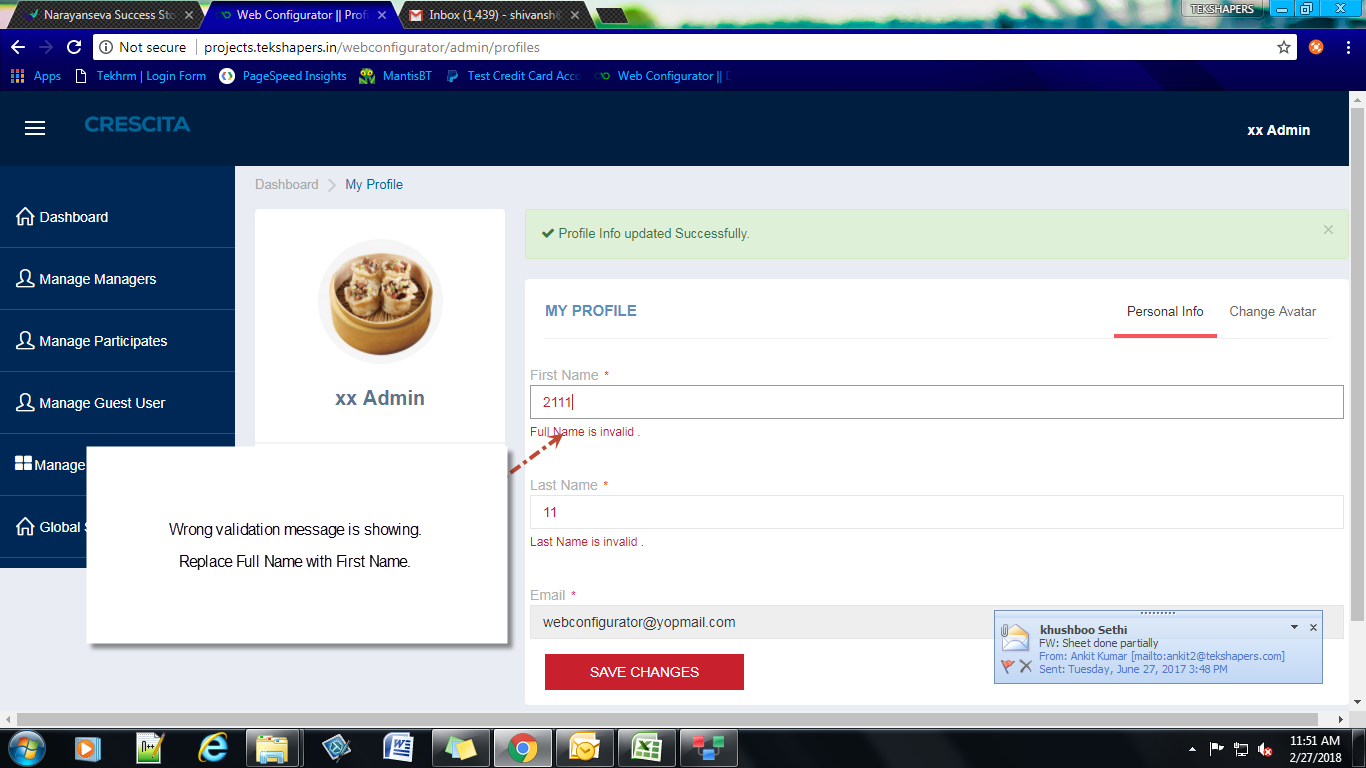Image resolution: width=1366 pixels, height=768 pixels.
Task: Close the Web Configurator Profile tab
Action: pyautogui.click(x=382, y=15)
